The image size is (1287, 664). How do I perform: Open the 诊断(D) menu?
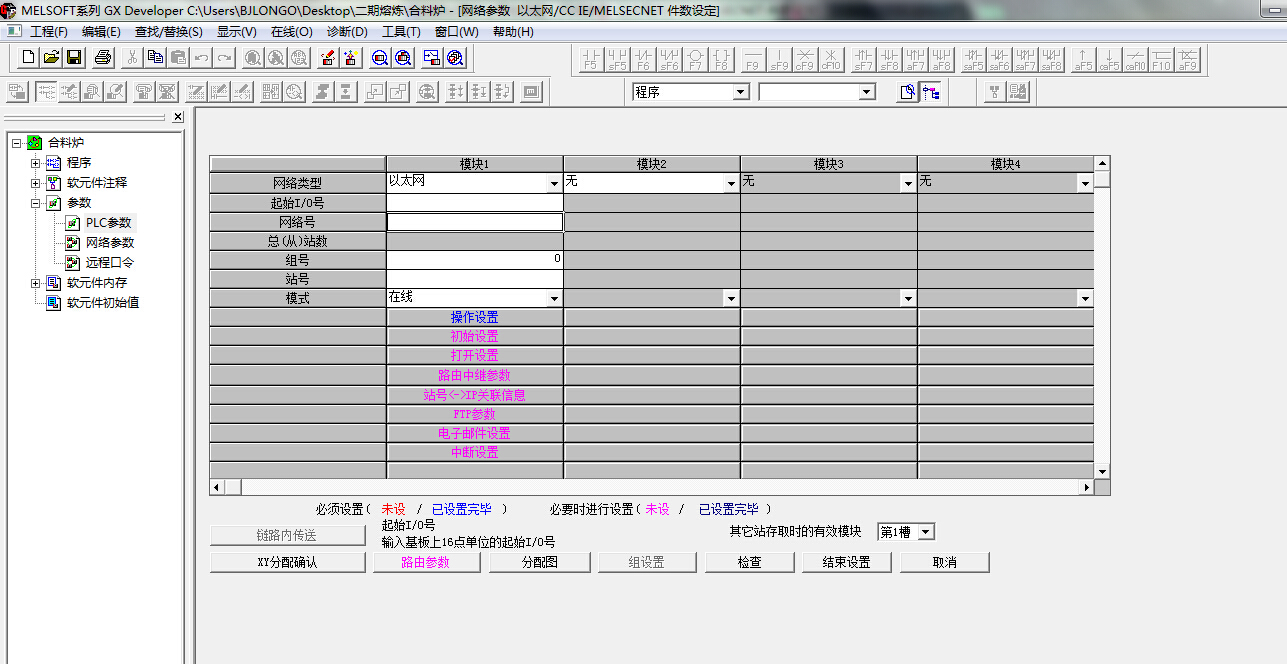(347, 31)
